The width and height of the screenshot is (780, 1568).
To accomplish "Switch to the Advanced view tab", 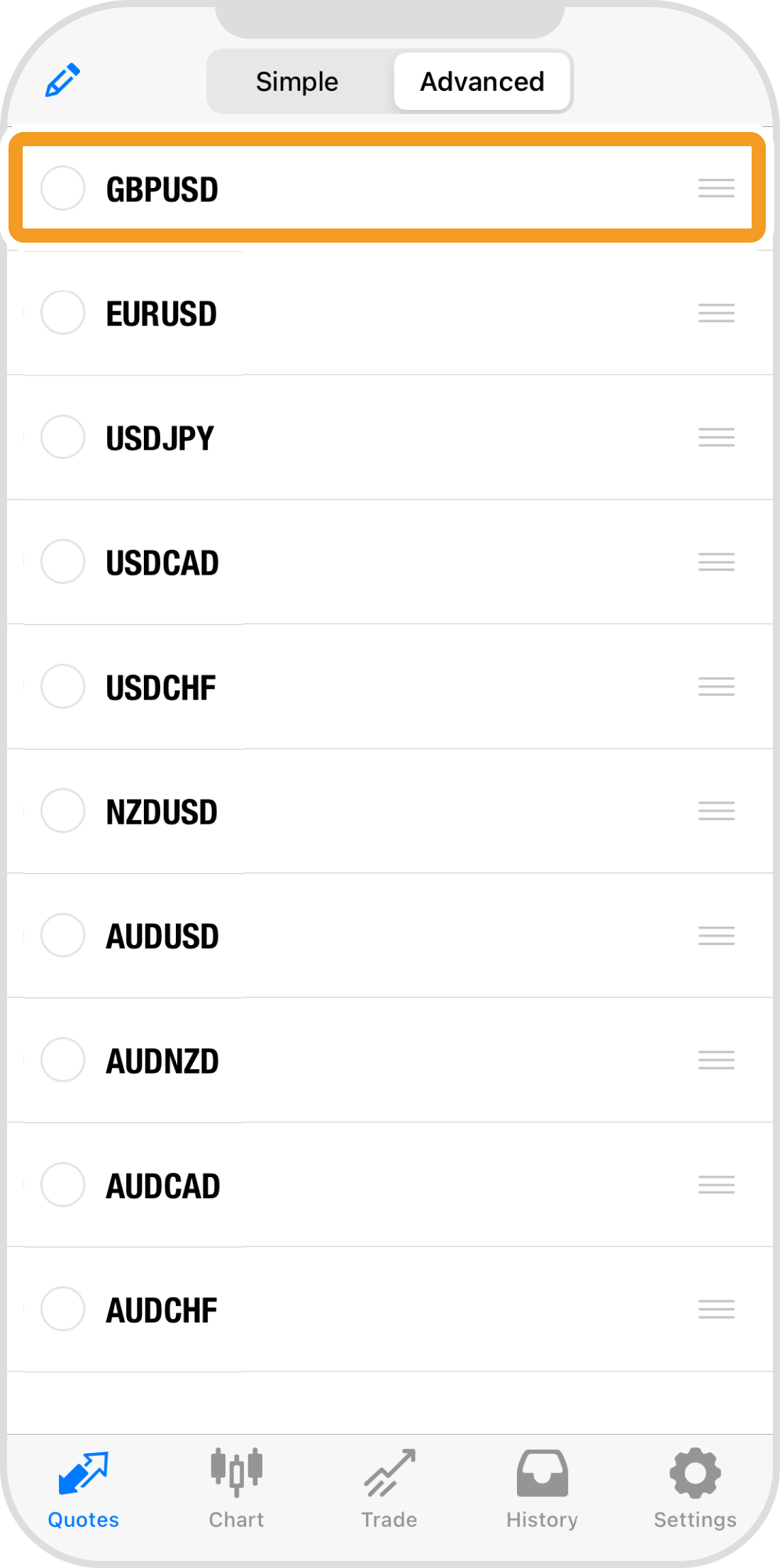I will tap(482, 82).
